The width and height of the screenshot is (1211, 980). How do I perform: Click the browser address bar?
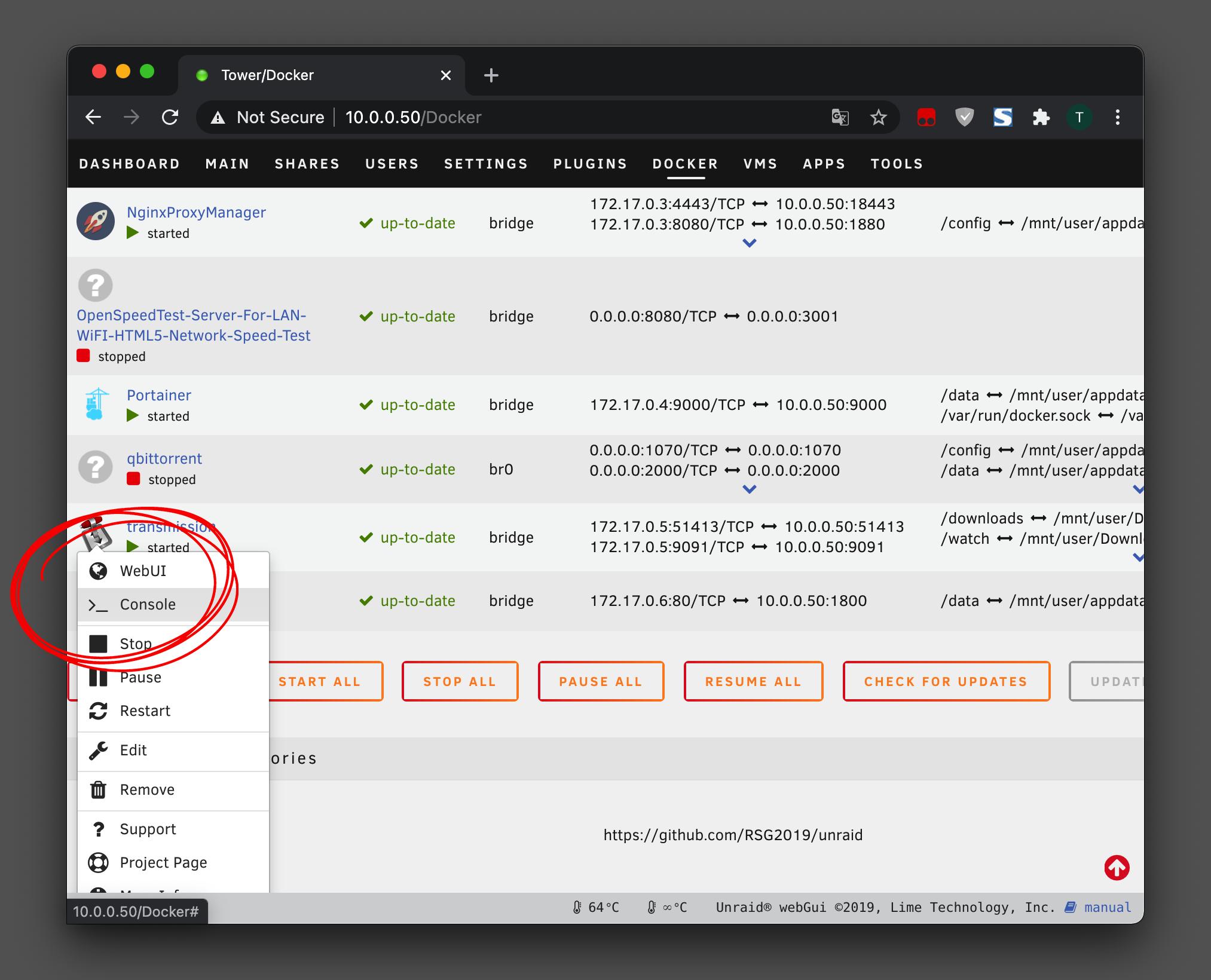[538, 118]
